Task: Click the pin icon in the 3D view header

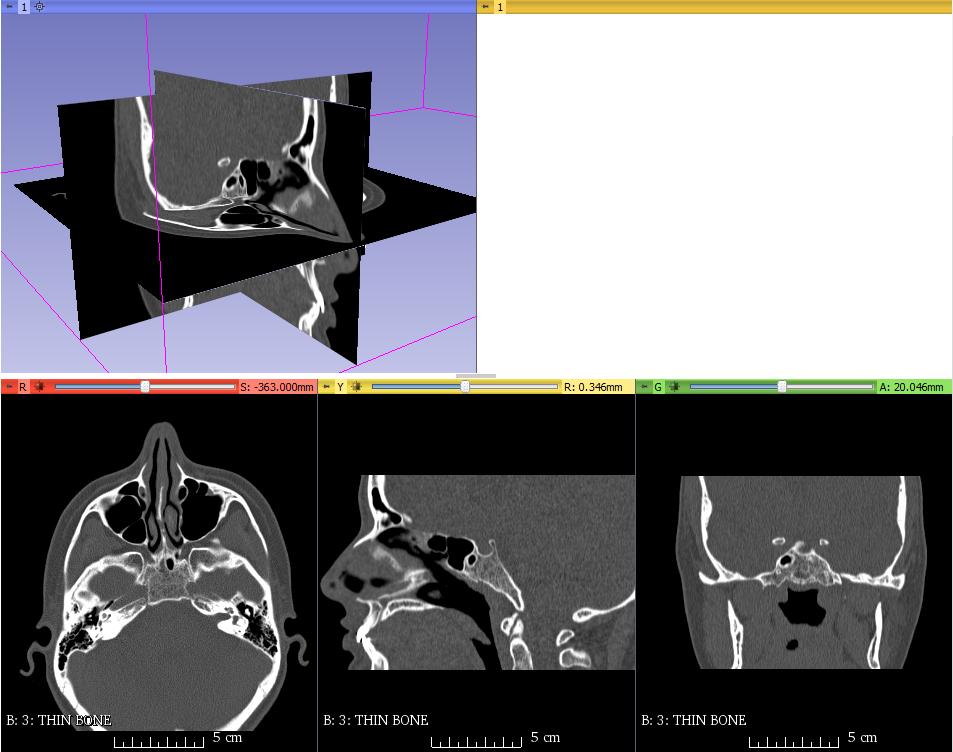Action: 9,7
